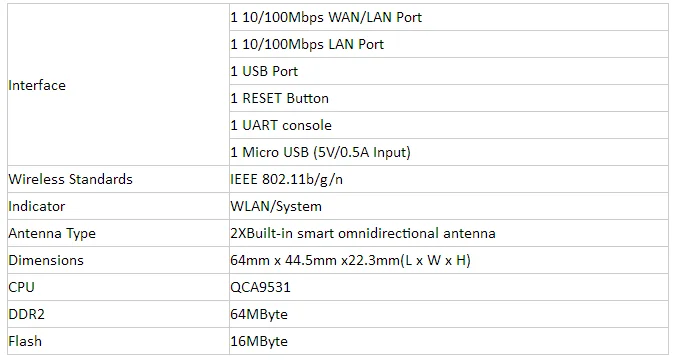Click the WLAN/System value cell
This screenshot has width=694, height=364.
click(x=449, y=206)
